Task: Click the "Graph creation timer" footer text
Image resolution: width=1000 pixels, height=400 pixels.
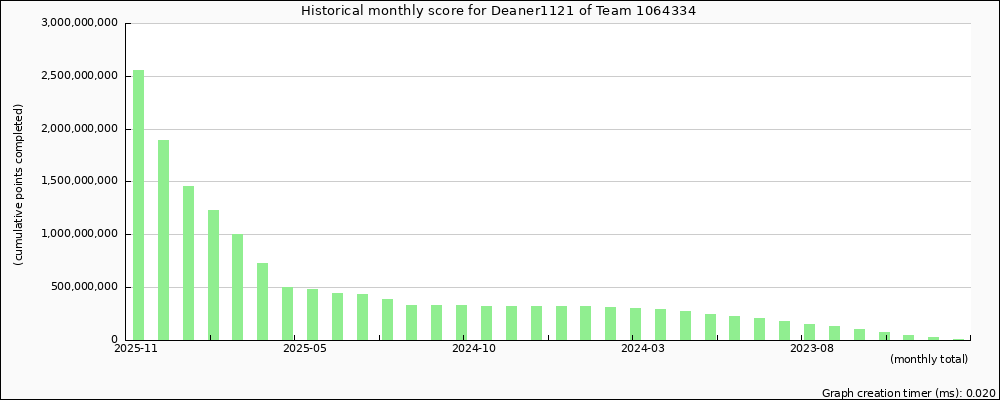Action: coord(908,393)
